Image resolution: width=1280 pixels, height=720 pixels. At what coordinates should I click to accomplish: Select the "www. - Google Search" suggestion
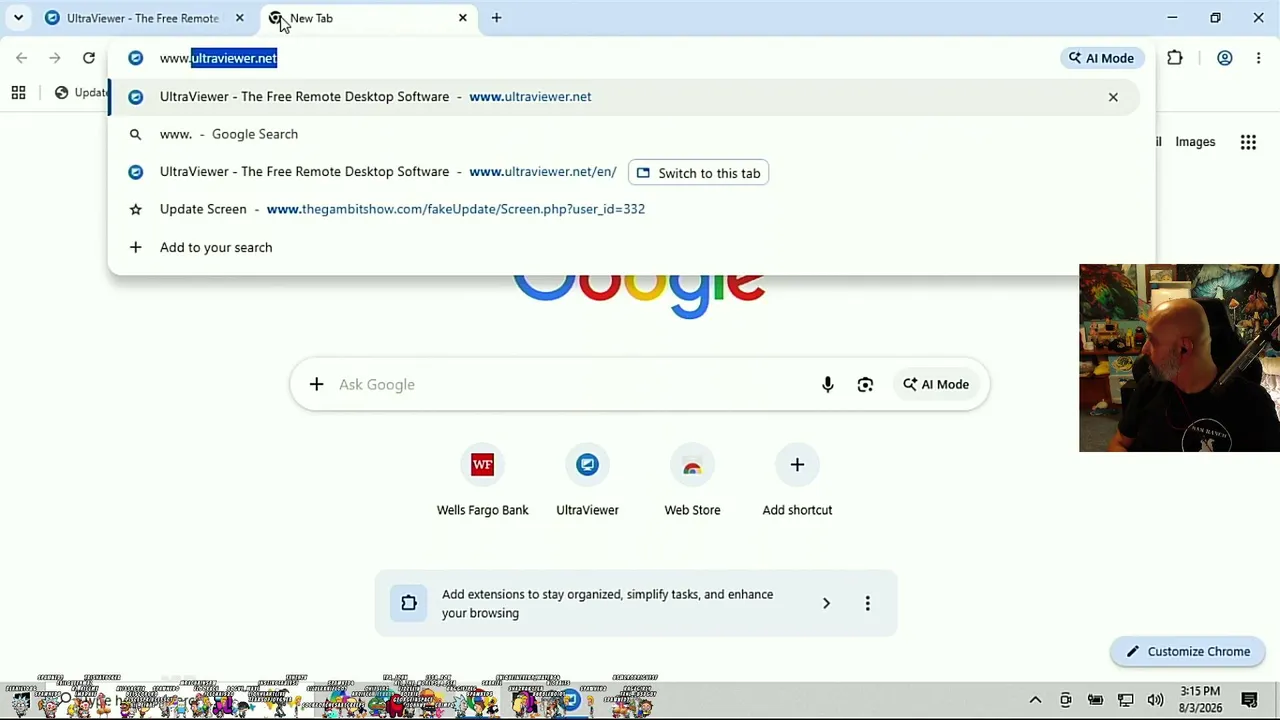coord(624,134)
